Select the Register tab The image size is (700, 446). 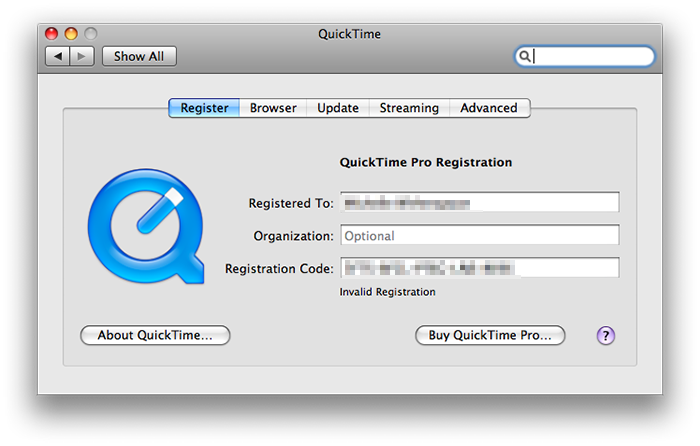point(204,108)
